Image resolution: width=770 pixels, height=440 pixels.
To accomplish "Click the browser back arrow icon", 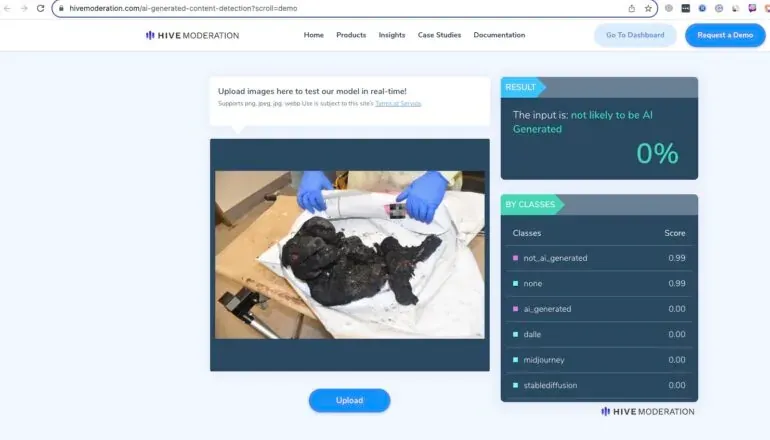I will (7, 8).
